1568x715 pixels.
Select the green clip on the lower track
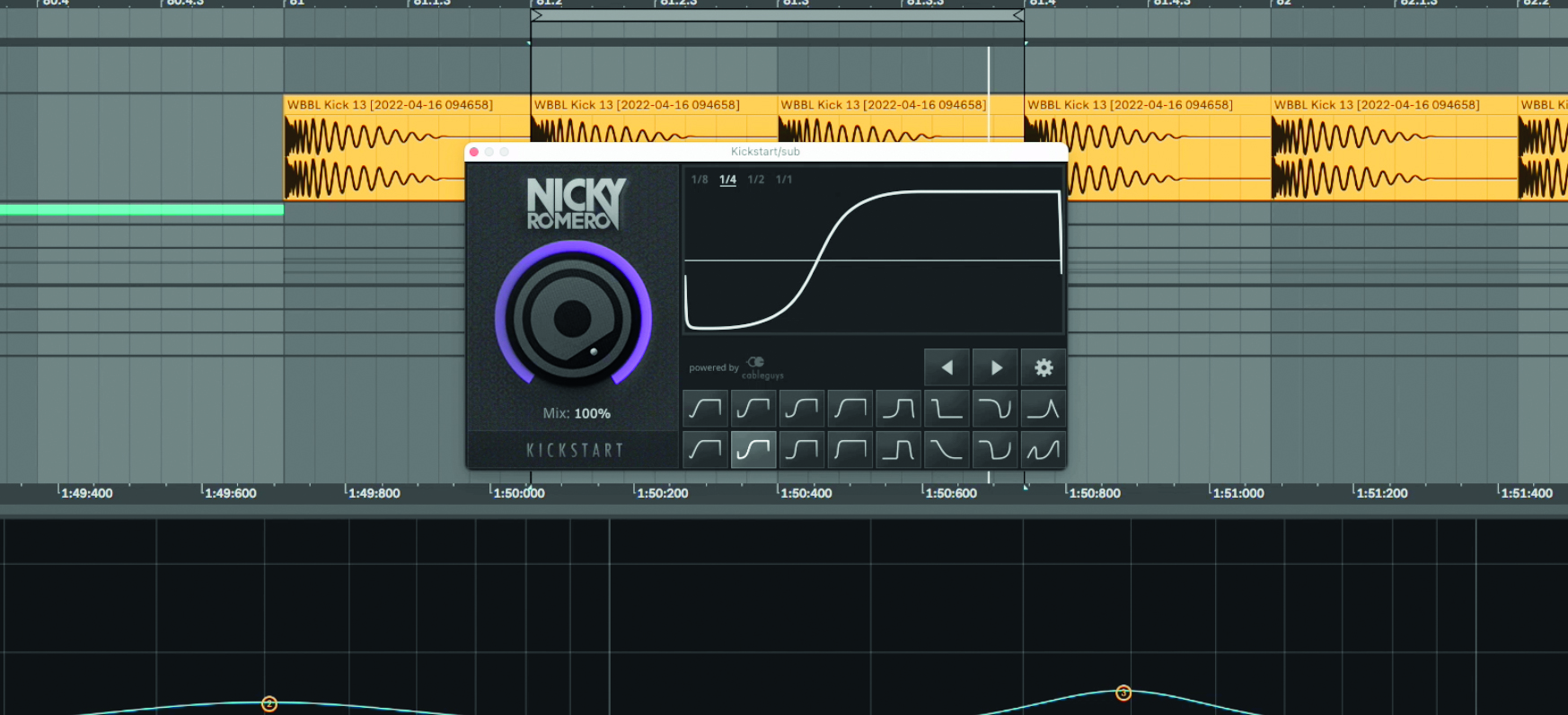pyautogui.click(x=142, y=210)
